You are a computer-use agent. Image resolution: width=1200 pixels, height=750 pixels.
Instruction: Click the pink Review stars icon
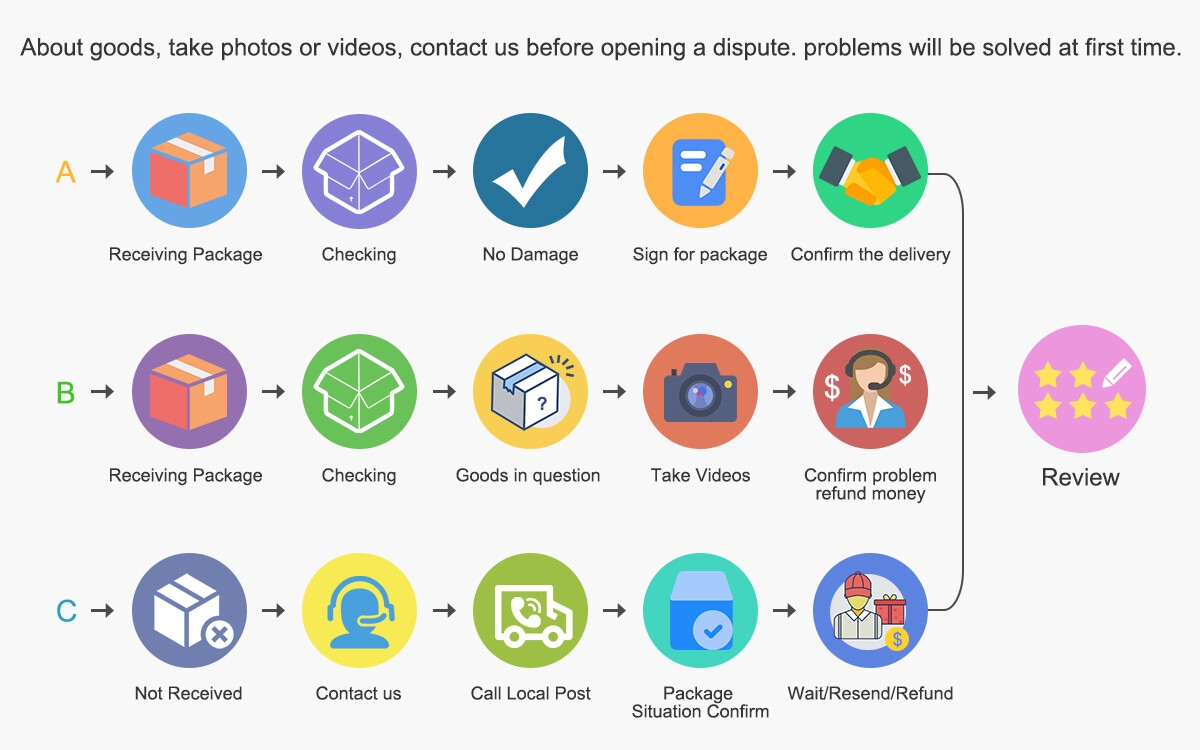click(x=1081, y=390)
